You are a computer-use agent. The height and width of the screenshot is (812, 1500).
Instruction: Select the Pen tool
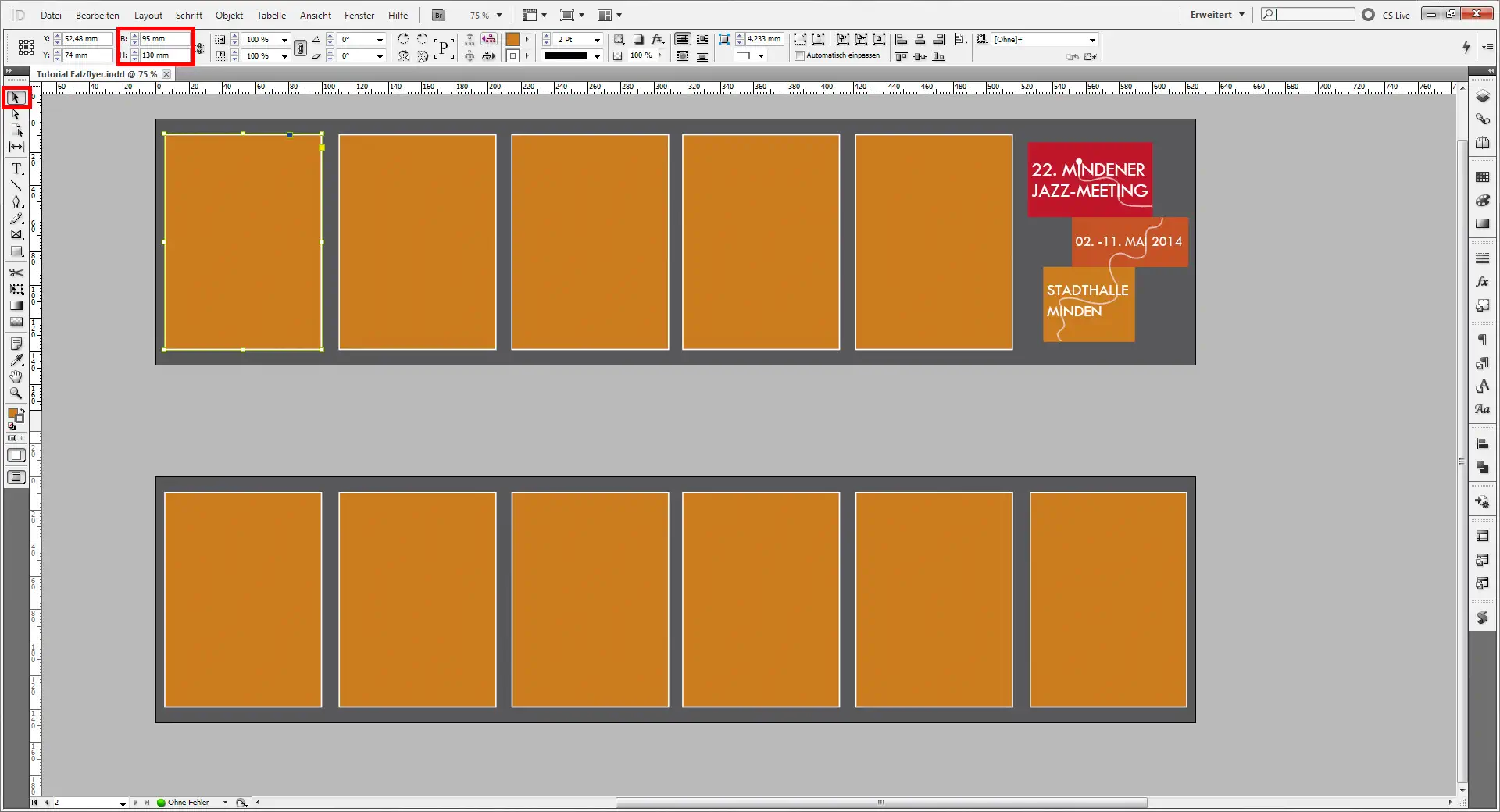16,201
